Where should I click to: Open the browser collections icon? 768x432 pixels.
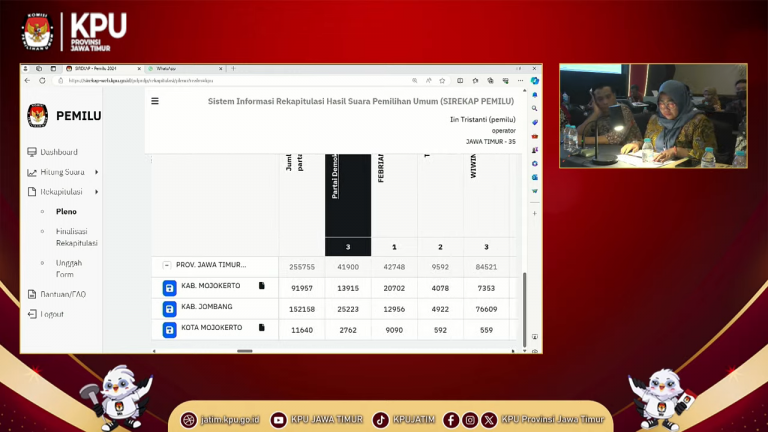click(490, 80)
